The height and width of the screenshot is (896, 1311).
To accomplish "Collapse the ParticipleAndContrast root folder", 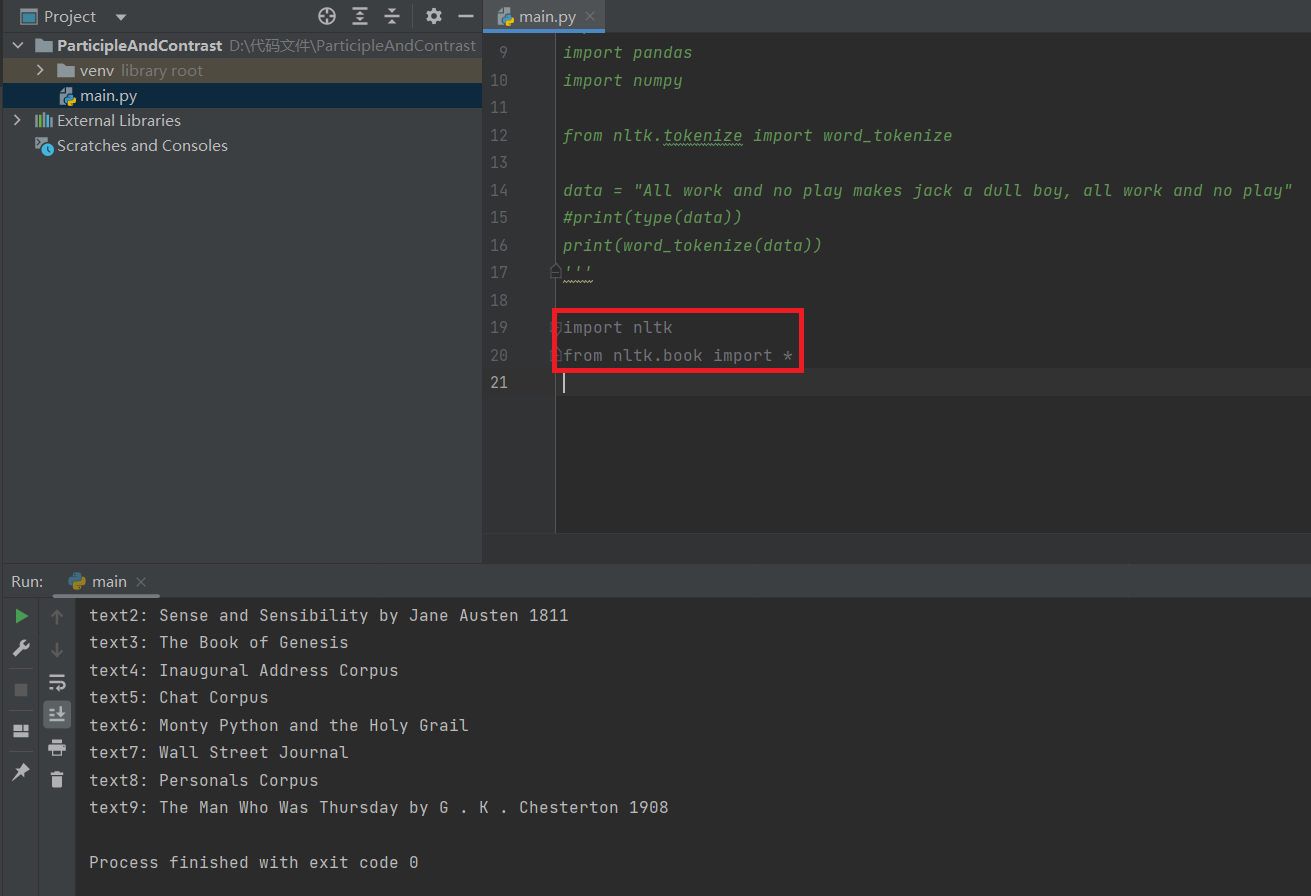I will pos(17,45).
